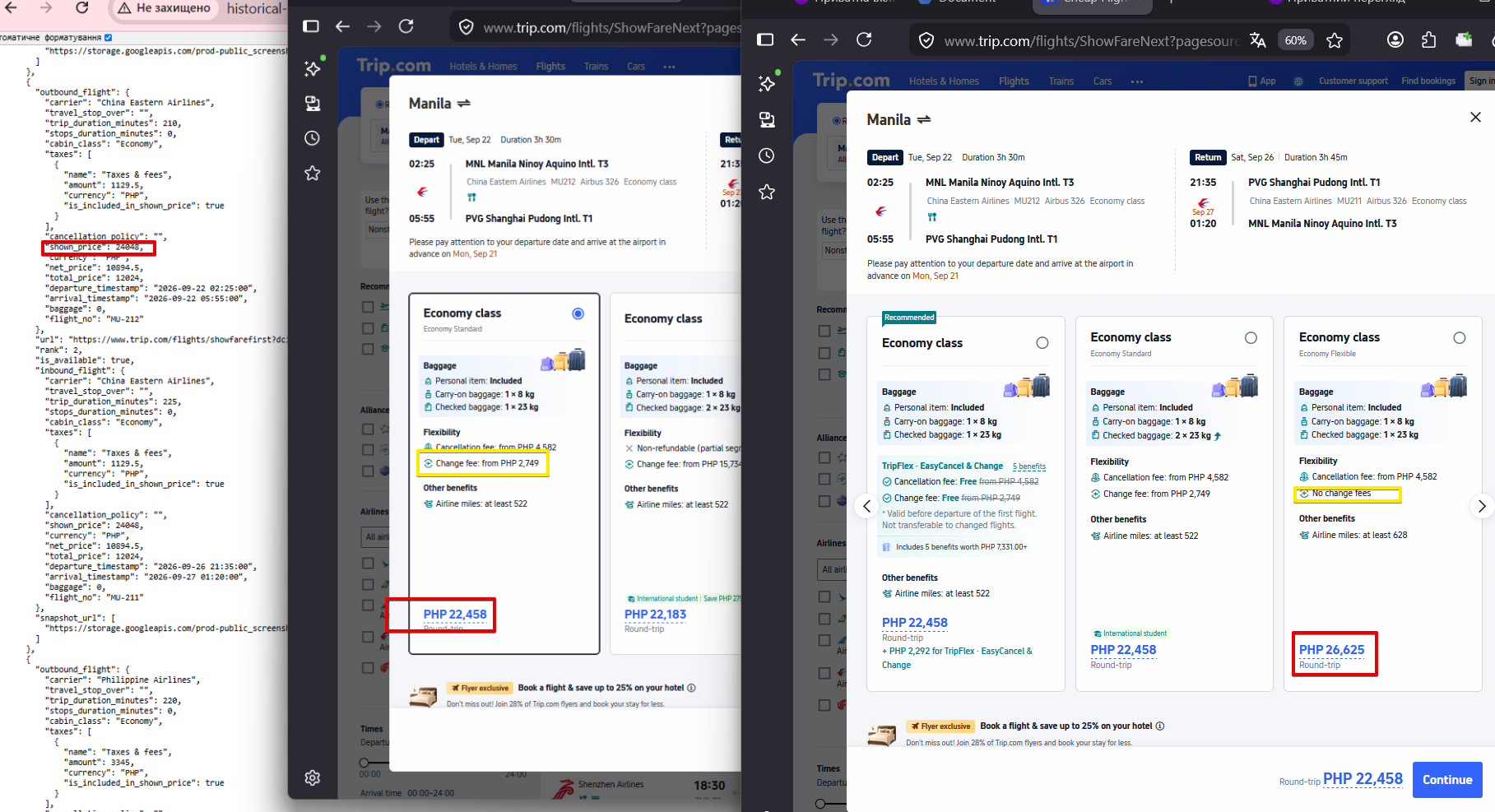Viewport: 1495px width, 812px height.
Task: Go back in the middle Trip.com window
Action: pos(342,26)
